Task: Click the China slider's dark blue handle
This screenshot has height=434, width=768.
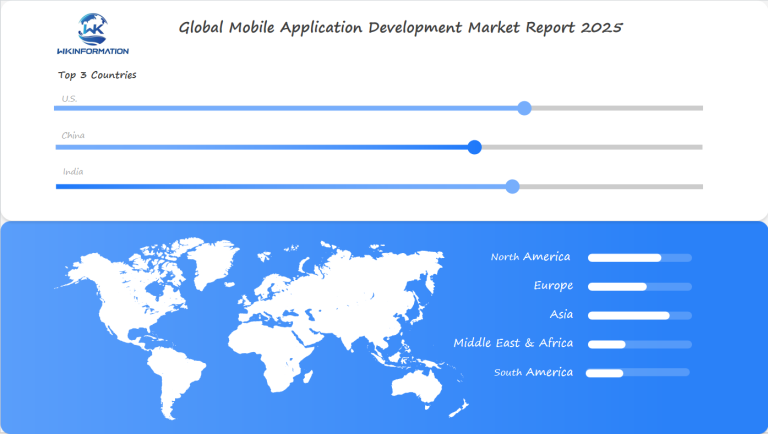Action: click(x=475, y=147)
